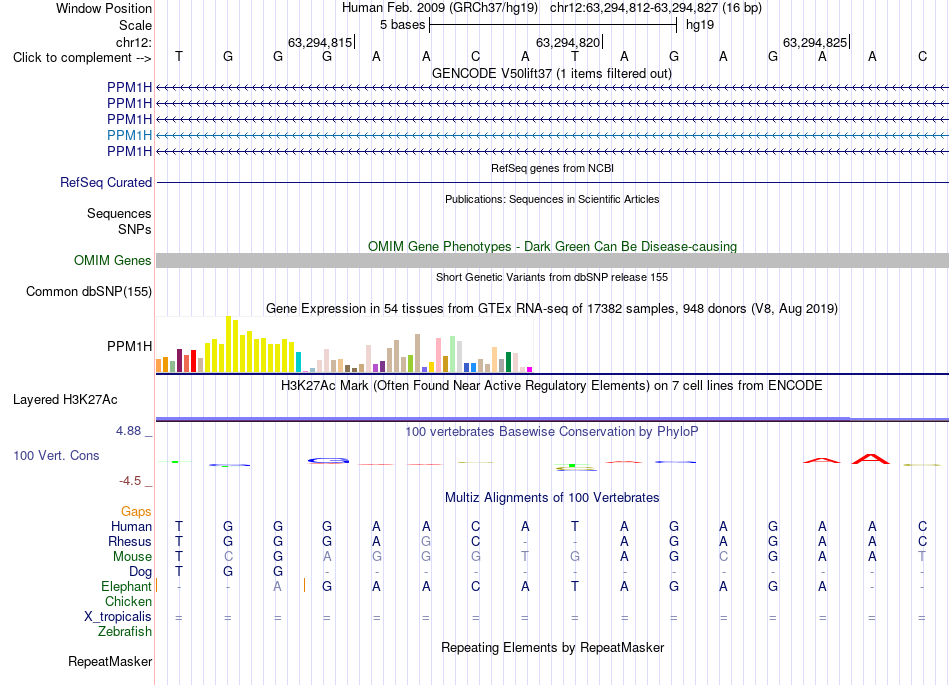Open the GTEx Gene Expression track title

click(552, 308)
